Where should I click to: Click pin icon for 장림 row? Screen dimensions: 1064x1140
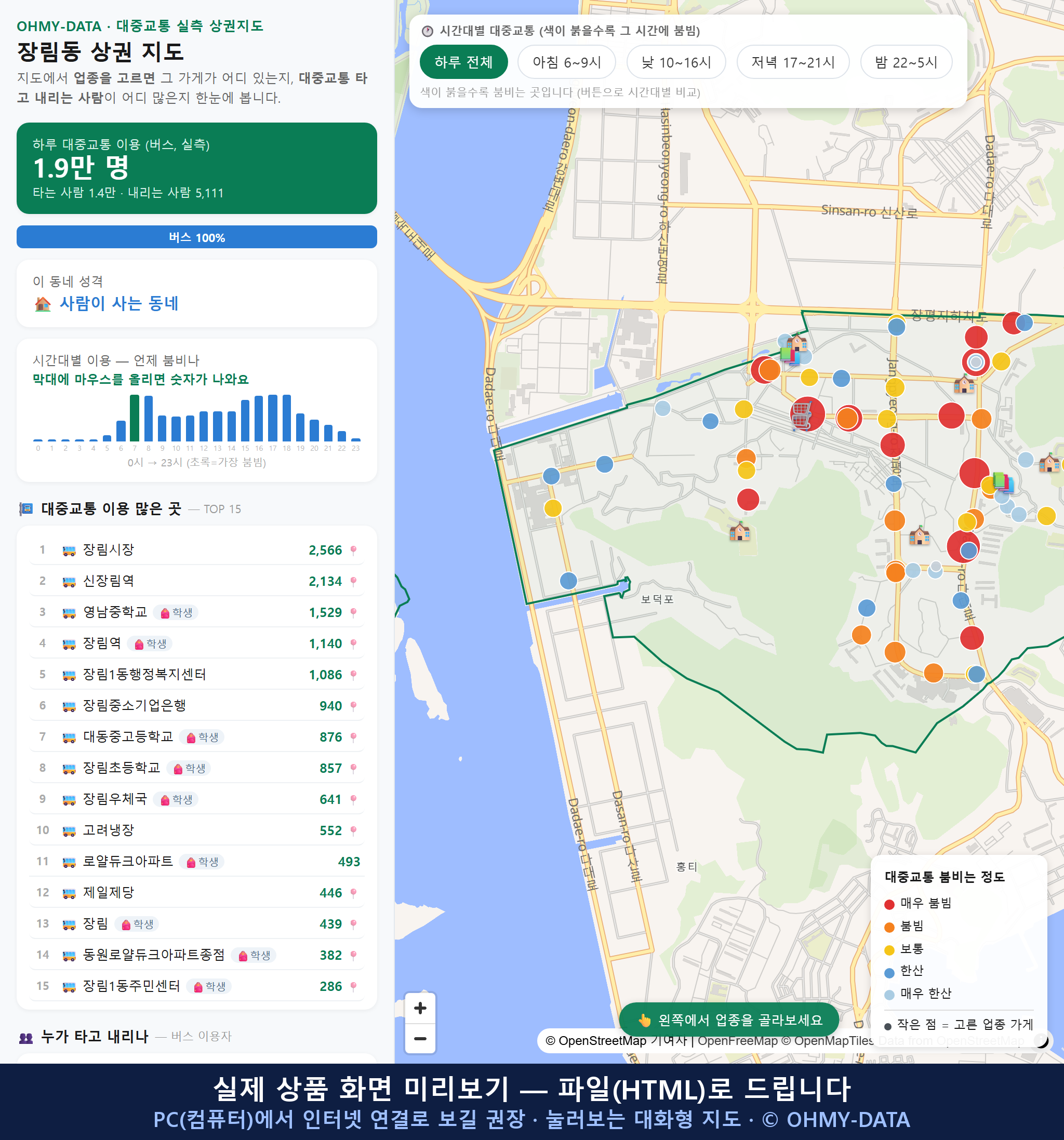tap(353, 924)
